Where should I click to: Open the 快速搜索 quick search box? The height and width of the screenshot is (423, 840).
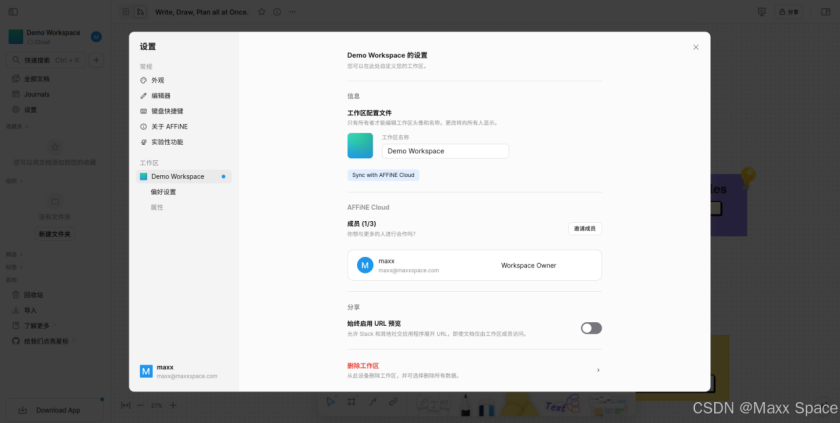tap(46, 60)
